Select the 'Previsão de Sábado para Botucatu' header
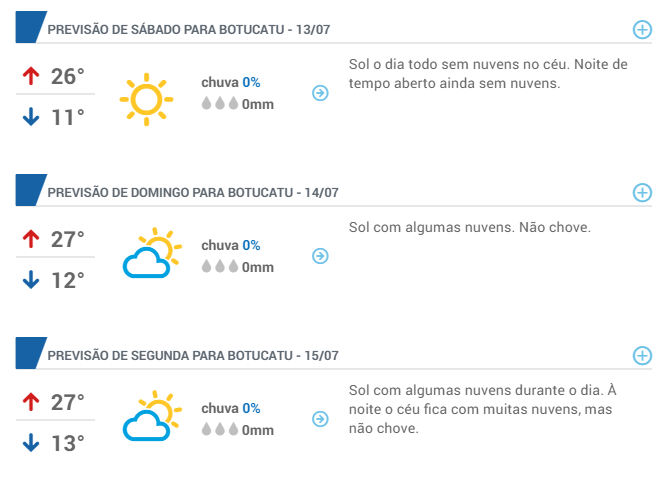 (x=189, y=30)
